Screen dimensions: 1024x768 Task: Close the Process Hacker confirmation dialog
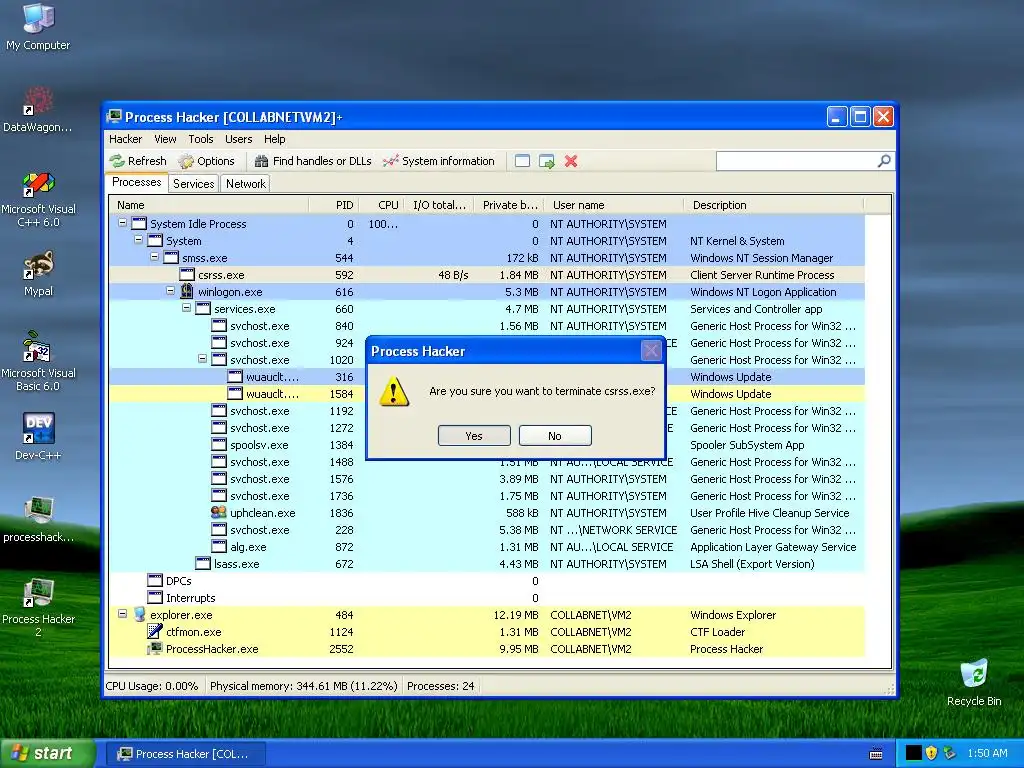(651, 351)
